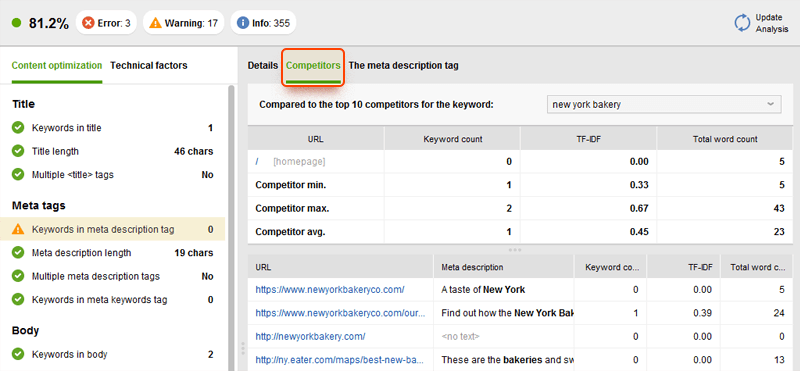Click green check icon beside Title length

pos(18,152)
